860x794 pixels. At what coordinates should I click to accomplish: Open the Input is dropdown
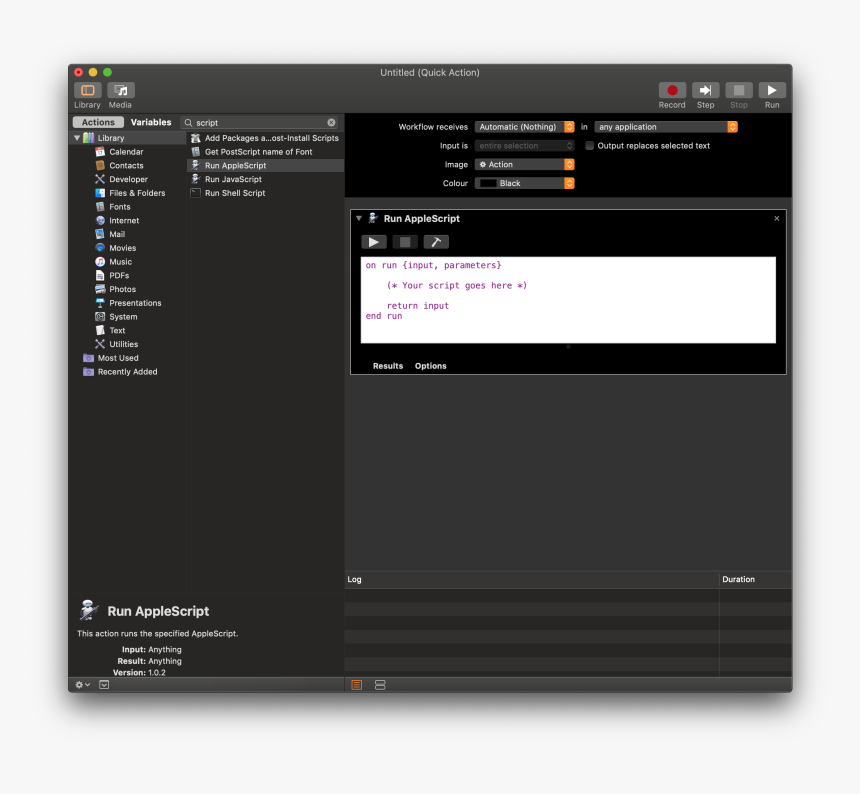[x=524, y=146]
